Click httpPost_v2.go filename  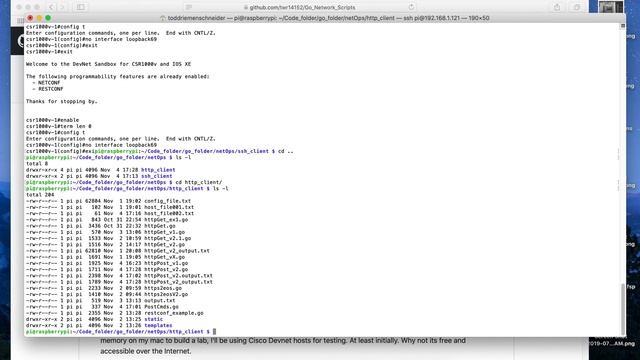tap(166, 269)
